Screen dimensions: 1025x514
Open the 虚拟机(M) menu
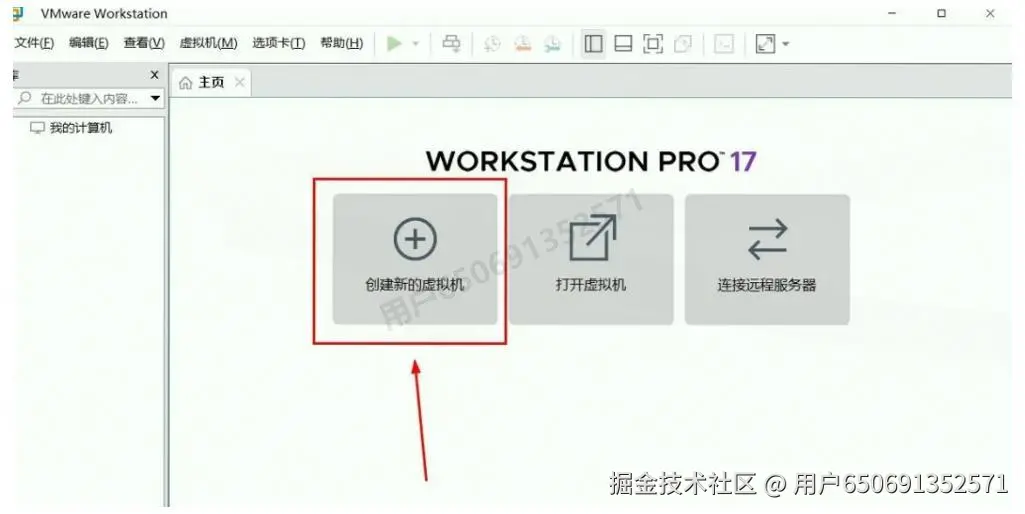pyautogui.click(x=209, y=43)
